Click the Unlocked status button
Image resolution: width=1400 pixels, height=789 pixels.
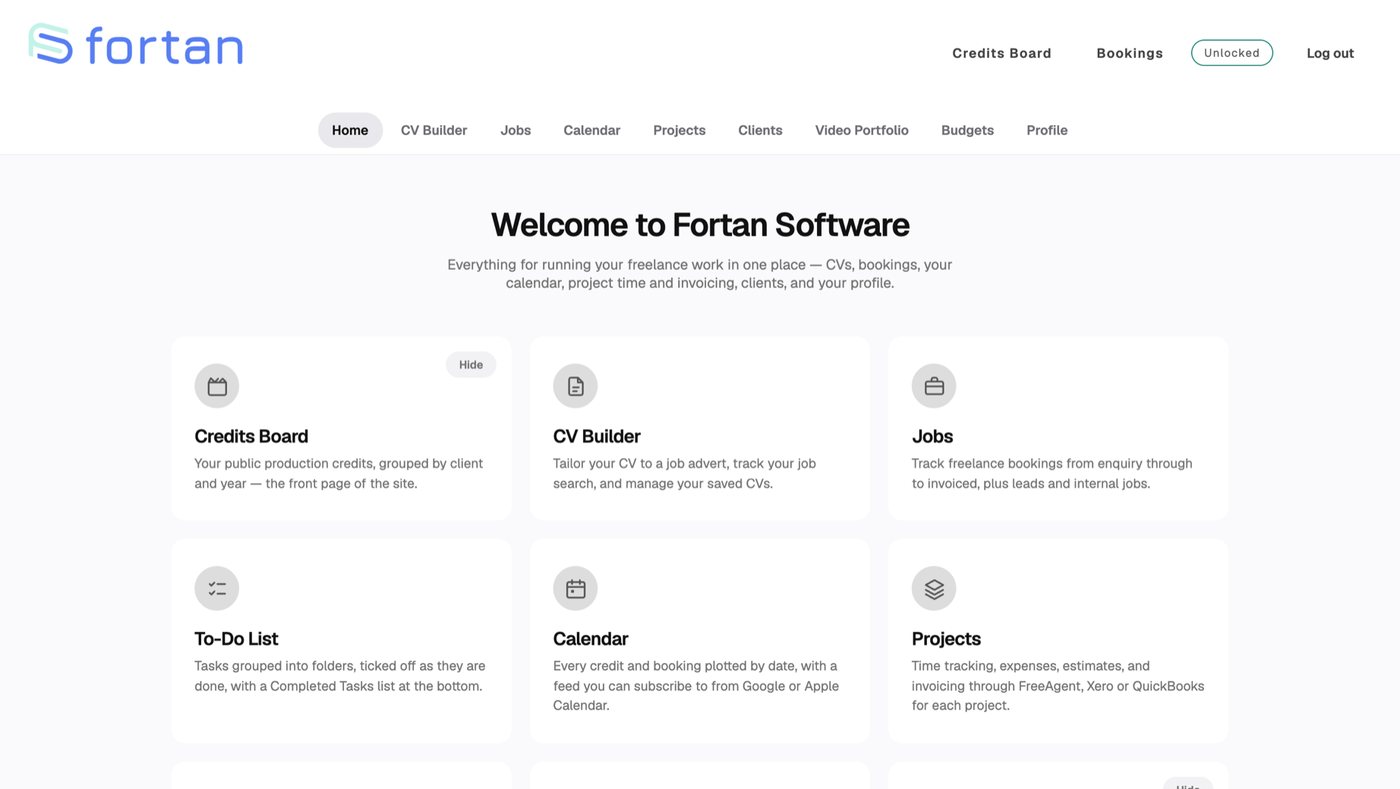tap(1232, 53)
